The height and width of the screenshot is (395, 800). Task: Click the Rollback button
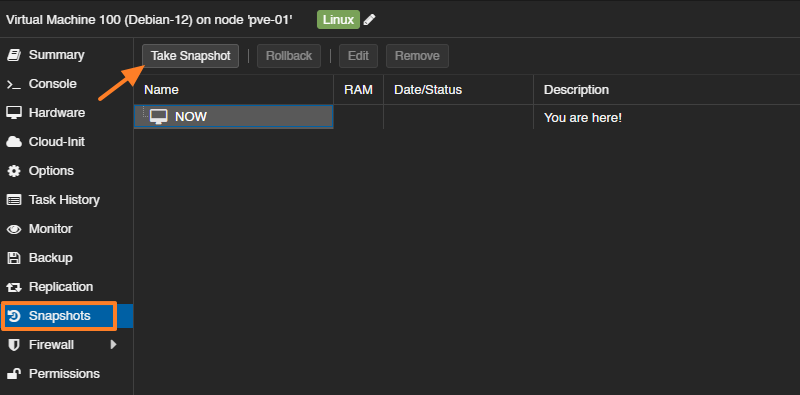coord(289,56)
